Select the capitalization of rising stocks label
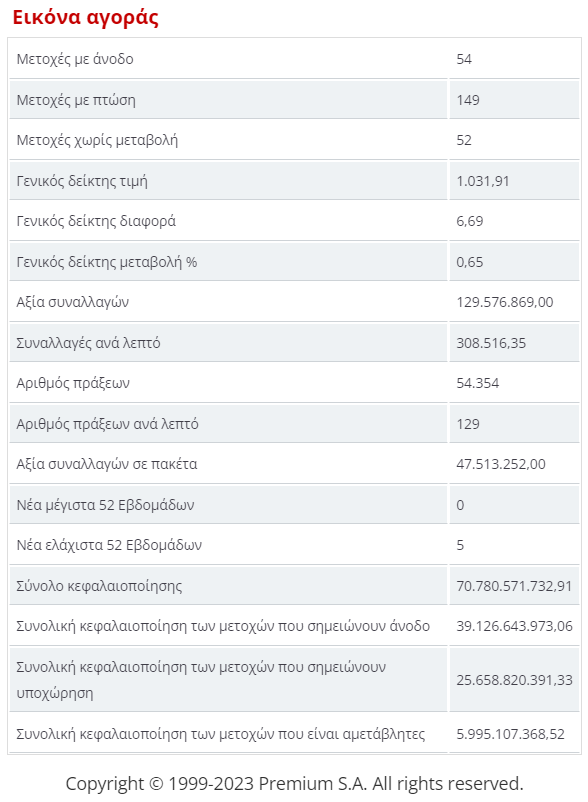 click(x=223, y=626)
